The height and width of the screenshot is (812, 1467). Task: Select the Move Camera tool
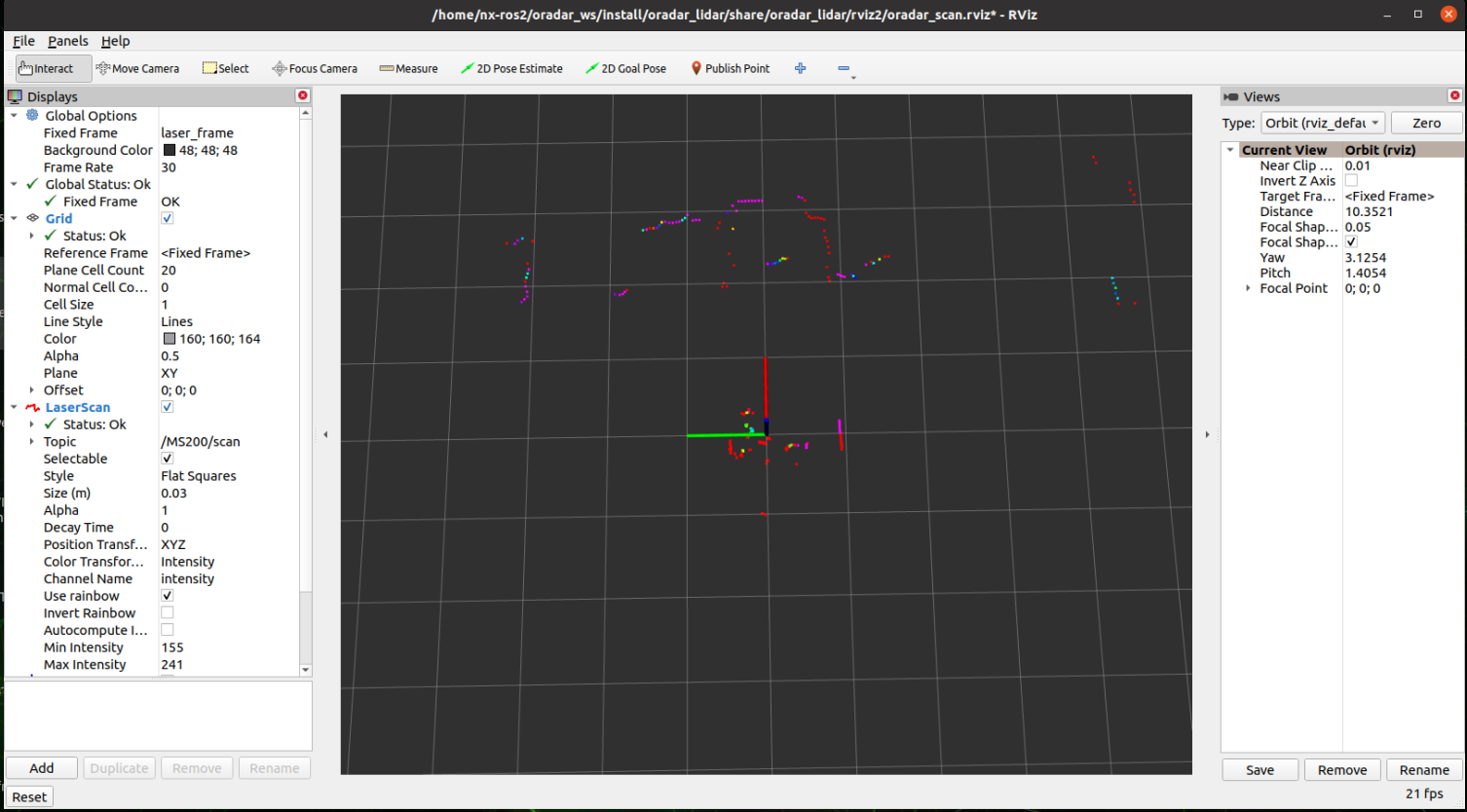coord(137,68)
